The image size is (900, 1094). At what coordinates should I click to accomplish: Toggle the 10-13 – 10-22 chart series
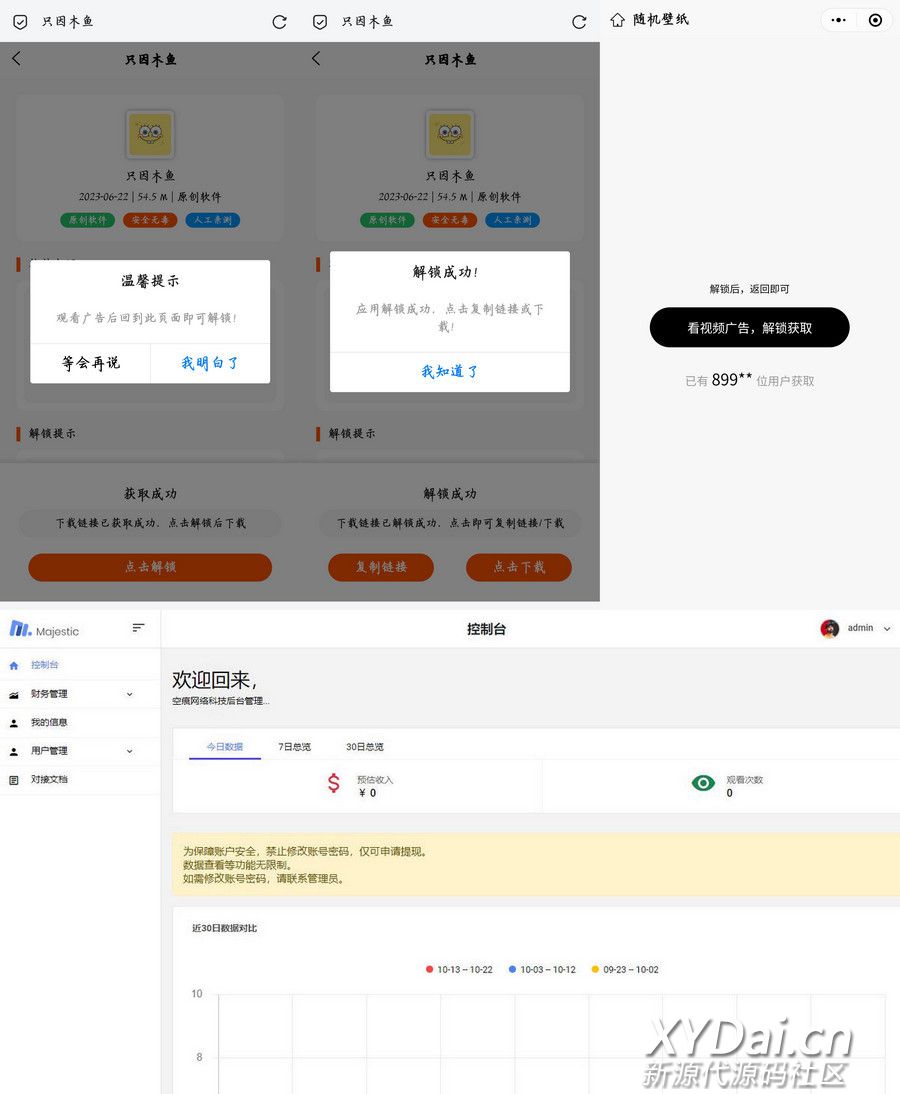tap(459, 969)
